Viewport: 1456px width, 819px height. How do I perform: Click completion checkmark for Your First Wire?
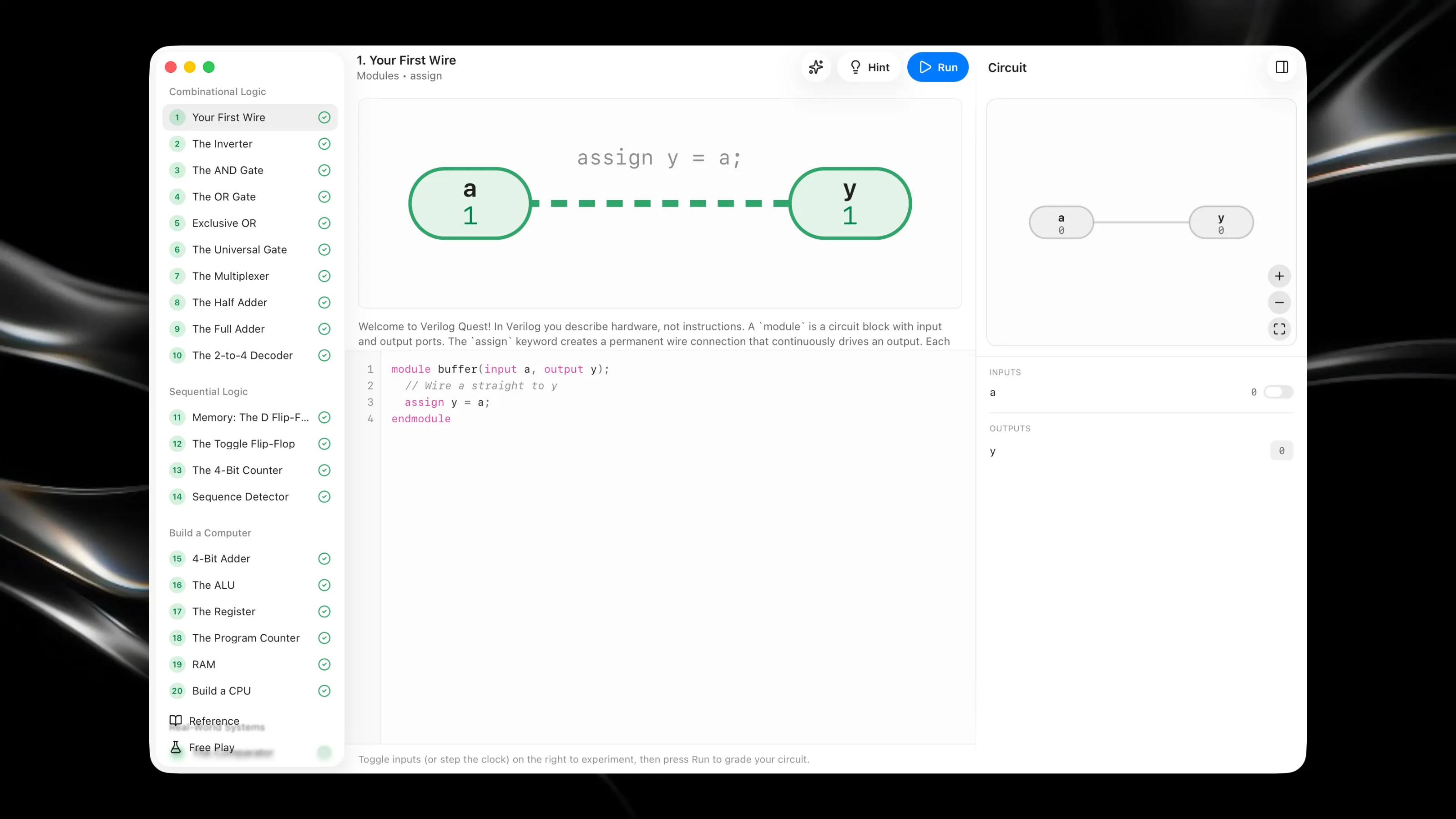click(324, 117)
